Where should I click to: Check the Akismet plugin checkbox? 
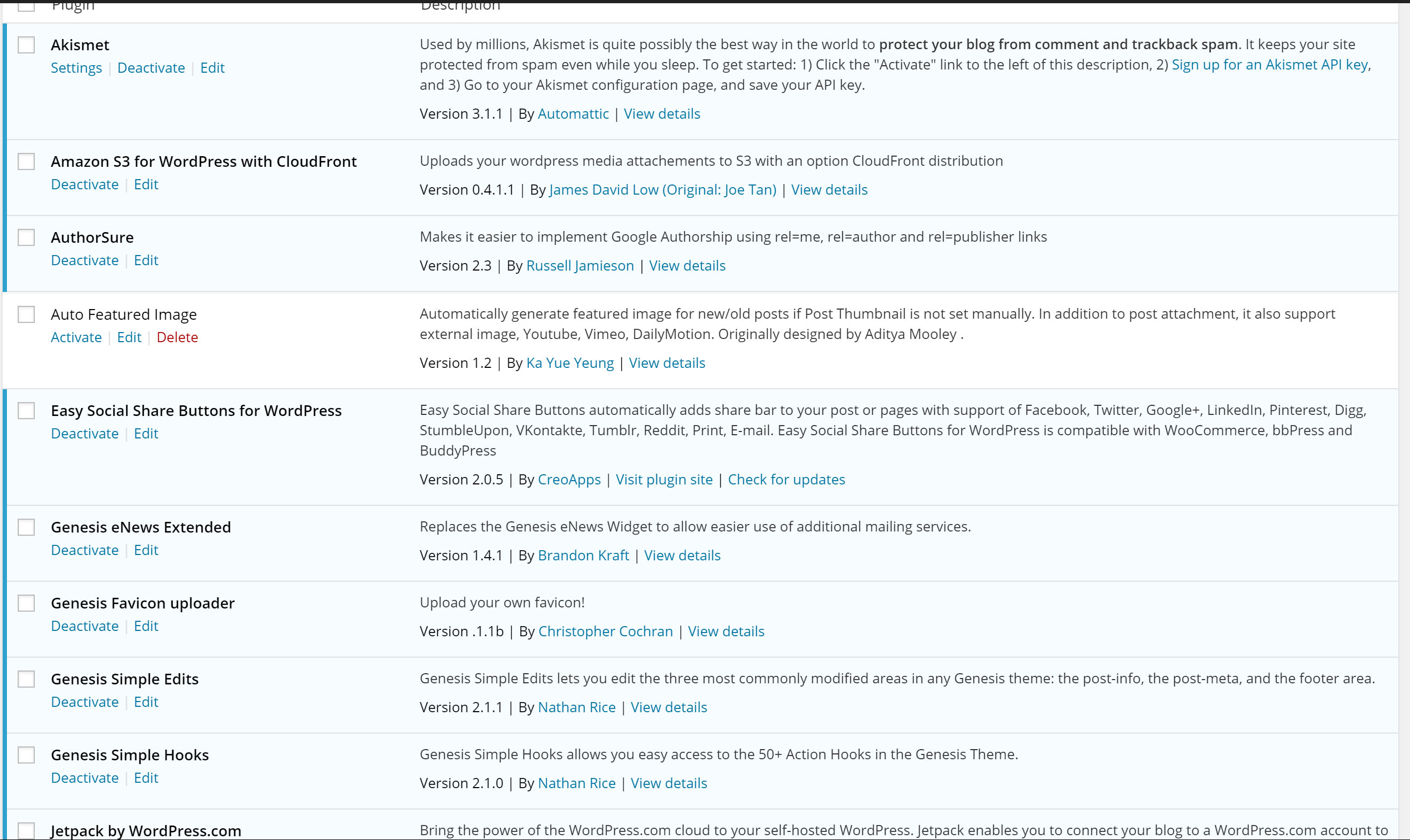[26, 45]
